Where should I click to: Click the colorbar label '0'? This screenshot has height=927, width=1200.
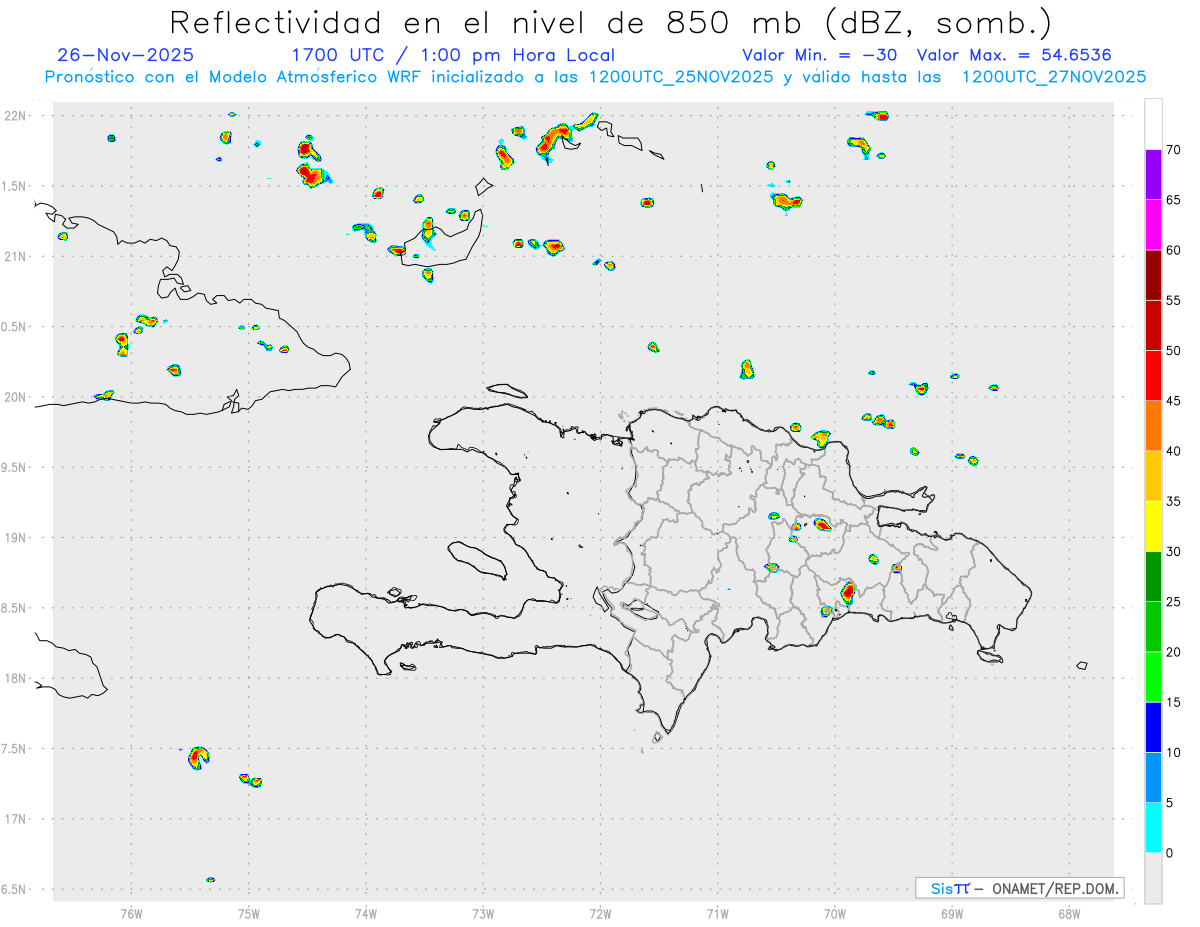coord(1169,853)
